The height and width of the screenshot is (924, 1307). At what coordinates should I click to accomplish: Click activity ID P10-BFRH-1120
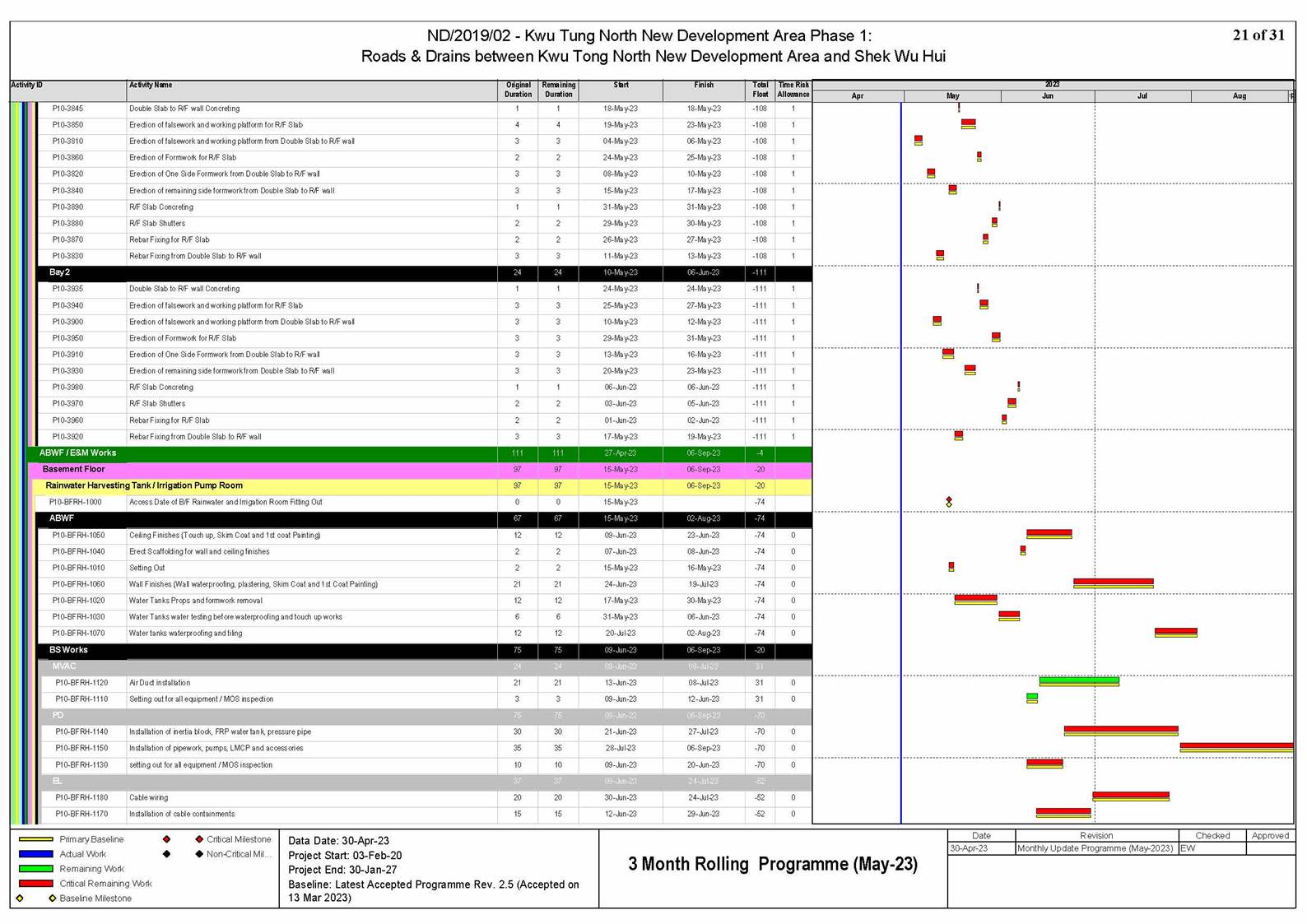point(81,683)
